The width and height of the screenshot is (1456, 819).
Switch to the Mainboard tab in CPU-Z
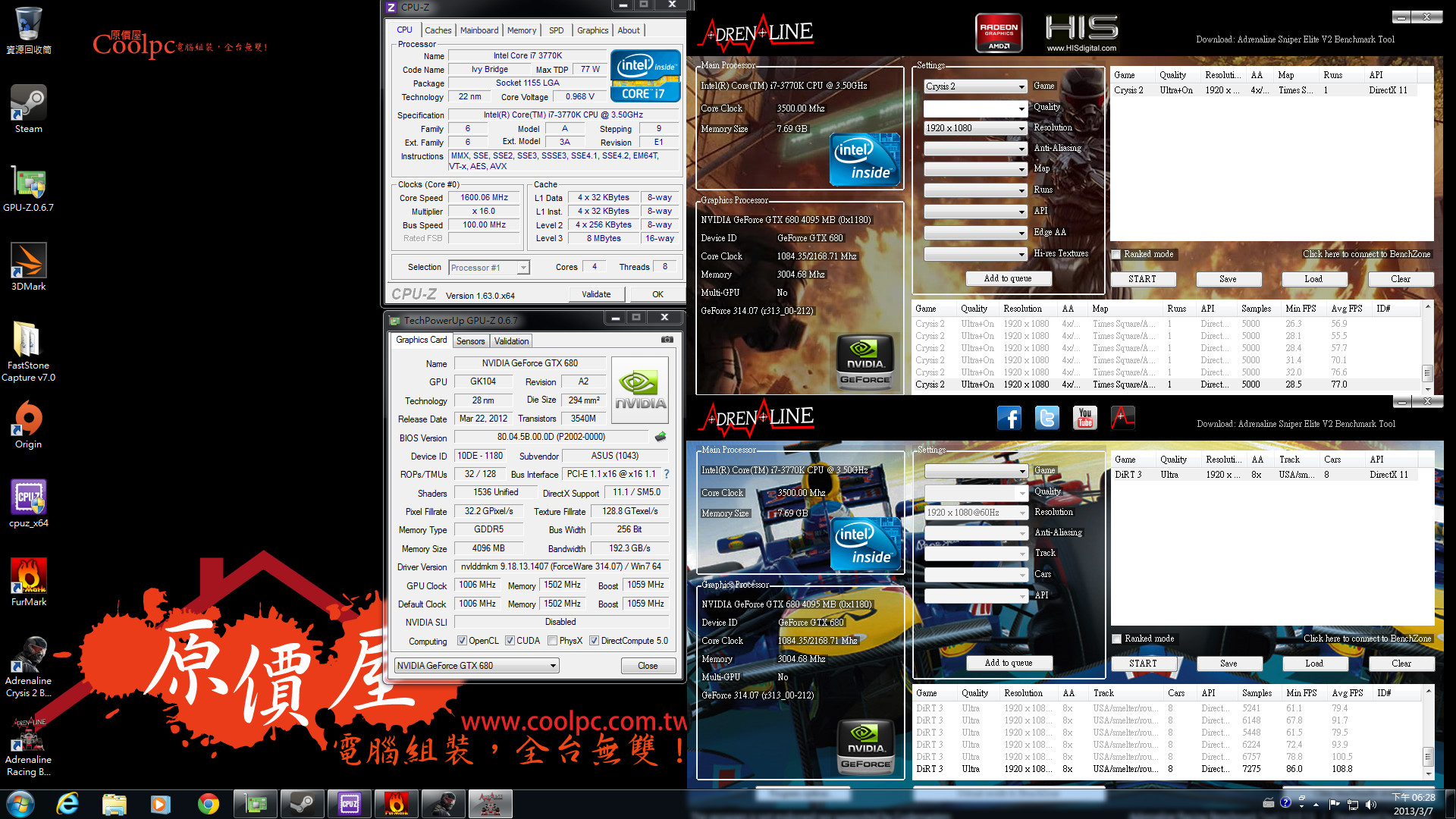click(x=479, y=30)
